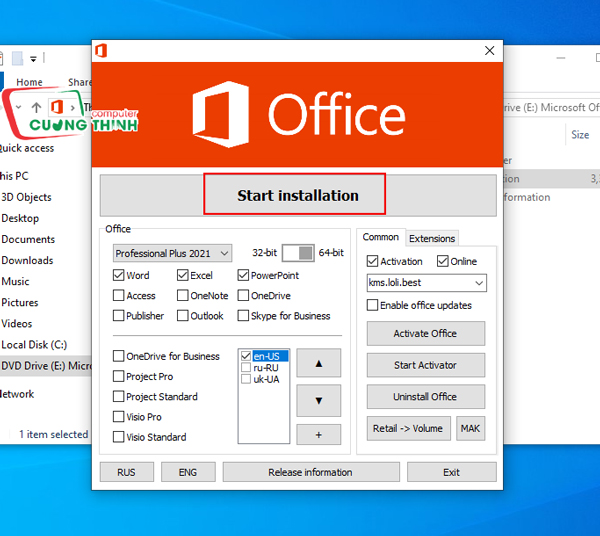The height and width of the screenshot is (536, 600).
Task: Click the up arrow button beside language list
Action: (x=318, y=363)
